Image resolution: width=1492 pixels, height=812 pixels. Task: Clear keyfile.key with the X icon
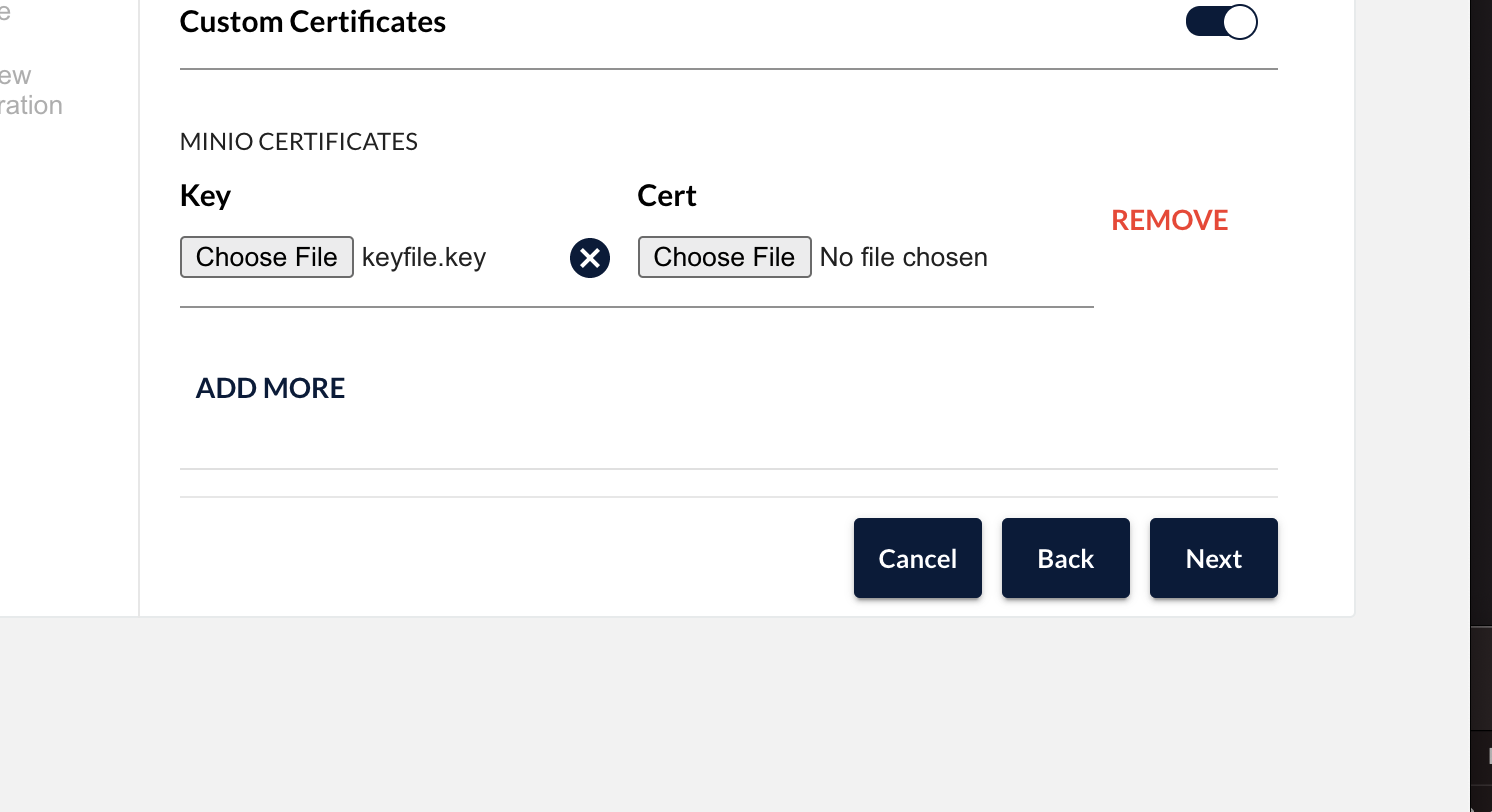[x=590, y=258]
